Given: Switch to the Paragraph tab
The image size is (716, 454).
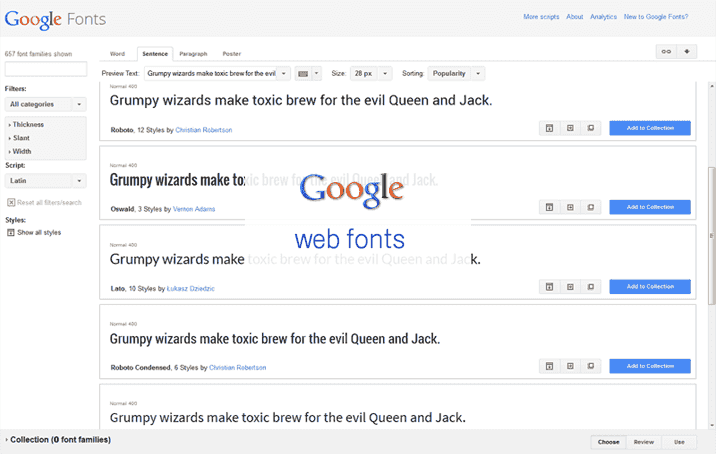Looking at the screenshot, I should click(193, 53).
